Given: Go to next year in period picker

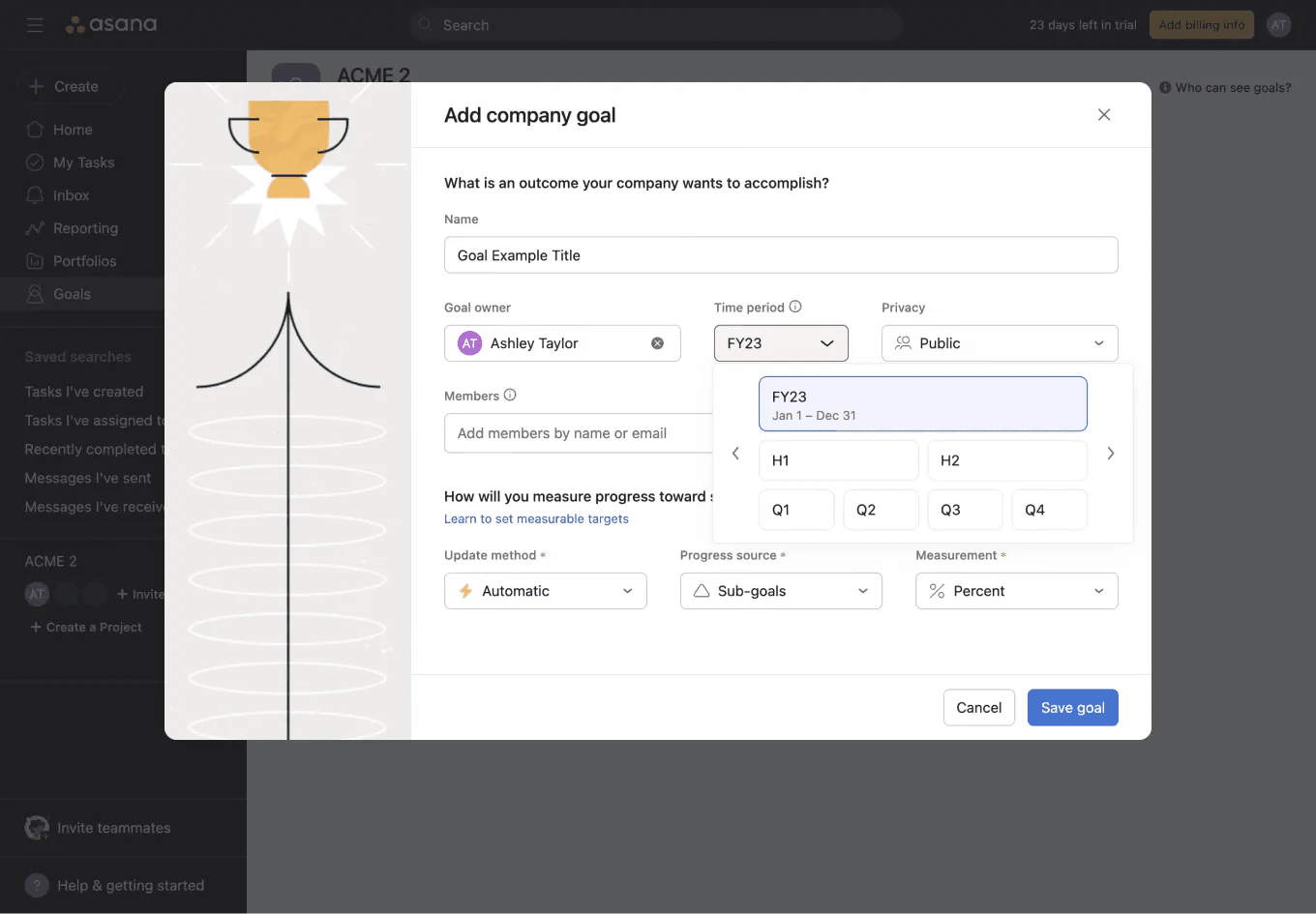Looking at the screenshot, I should (1110, 454).
